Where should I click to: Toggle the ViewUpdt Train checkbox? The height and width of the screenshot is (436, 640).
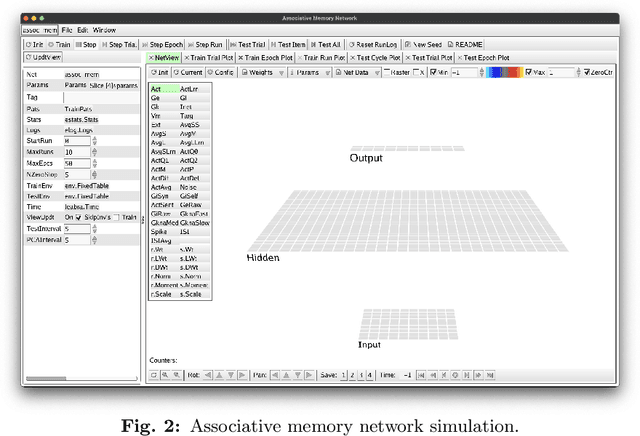(x=116, y=217)
